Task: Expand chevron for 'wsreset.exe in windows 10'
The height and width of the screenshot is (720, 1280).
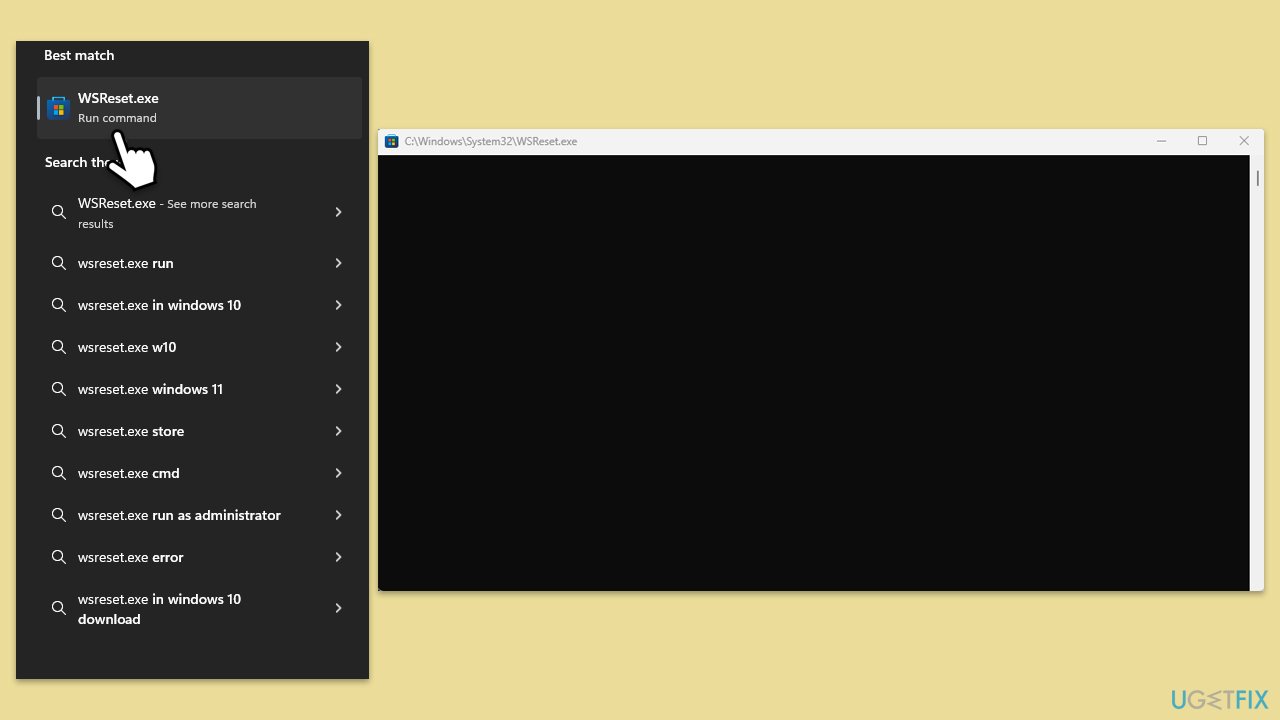Action: (338, 305)
